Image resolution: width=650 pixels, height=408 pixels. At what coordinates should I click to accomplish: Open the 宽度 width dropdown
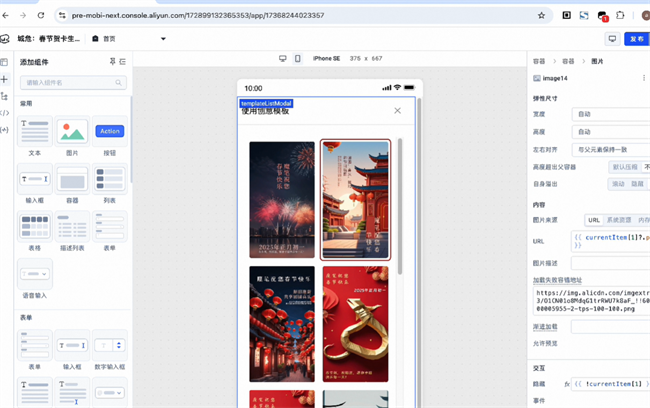(611, 114)
